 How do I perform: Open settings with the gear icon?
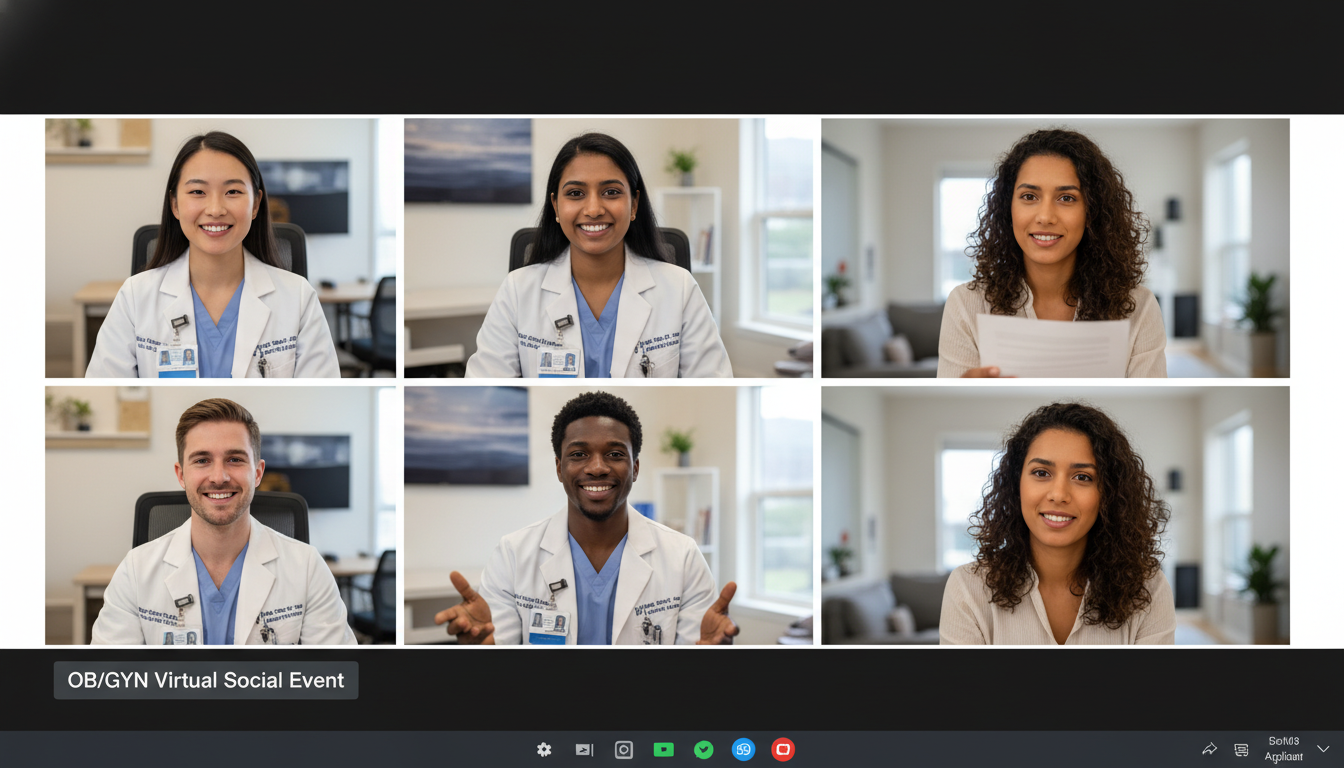point(543,749)
